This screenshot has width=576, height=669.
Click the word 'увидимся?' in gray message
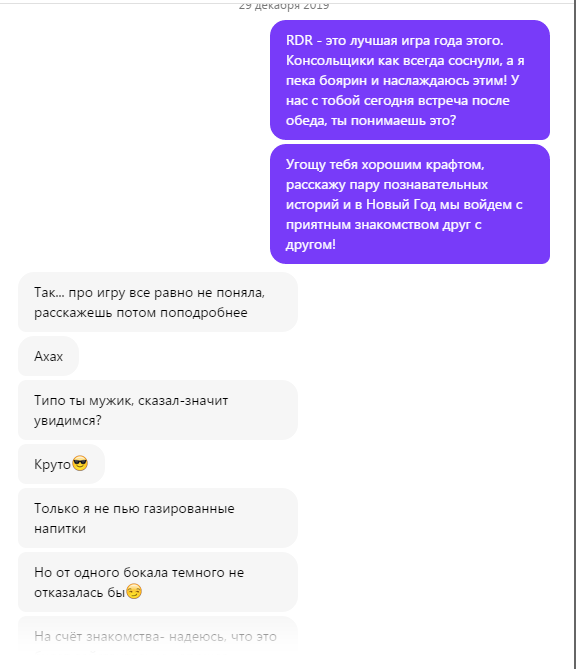pyautogui.click(x=67, y=421)
